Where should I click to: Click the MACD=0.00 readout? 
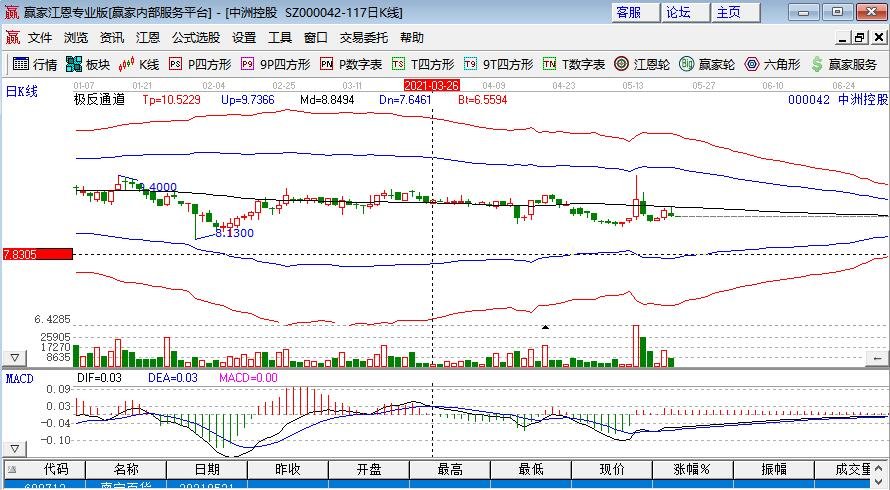(249, 378)
